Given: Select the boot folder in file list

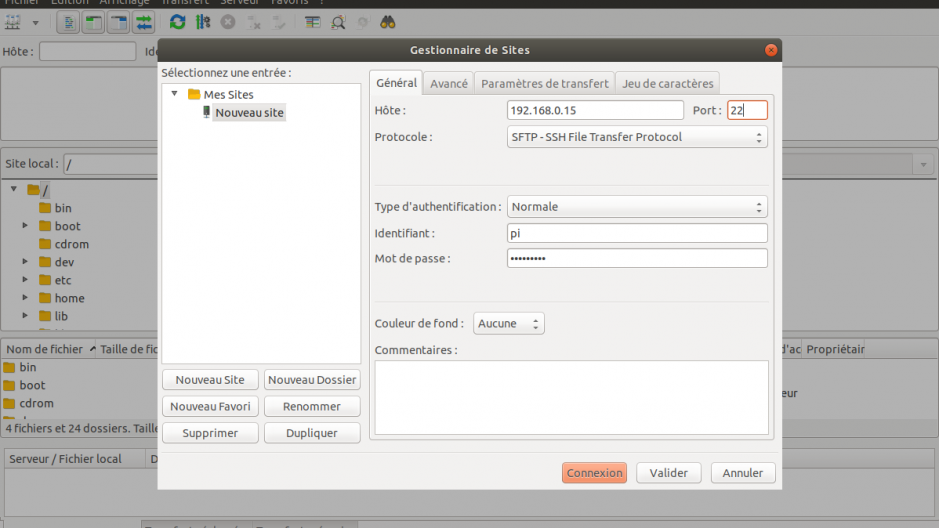Looking at the screenshot, I should (x=32, y=386).
